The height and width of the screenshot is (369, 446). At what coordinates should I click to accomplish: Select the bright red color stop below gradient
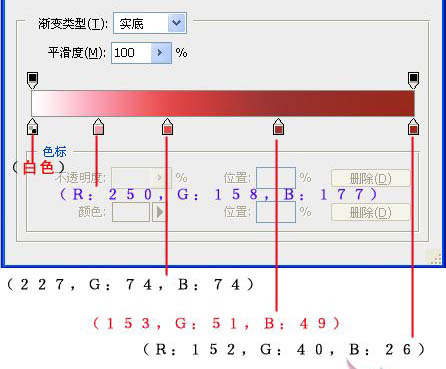click(x=167, y=126)
